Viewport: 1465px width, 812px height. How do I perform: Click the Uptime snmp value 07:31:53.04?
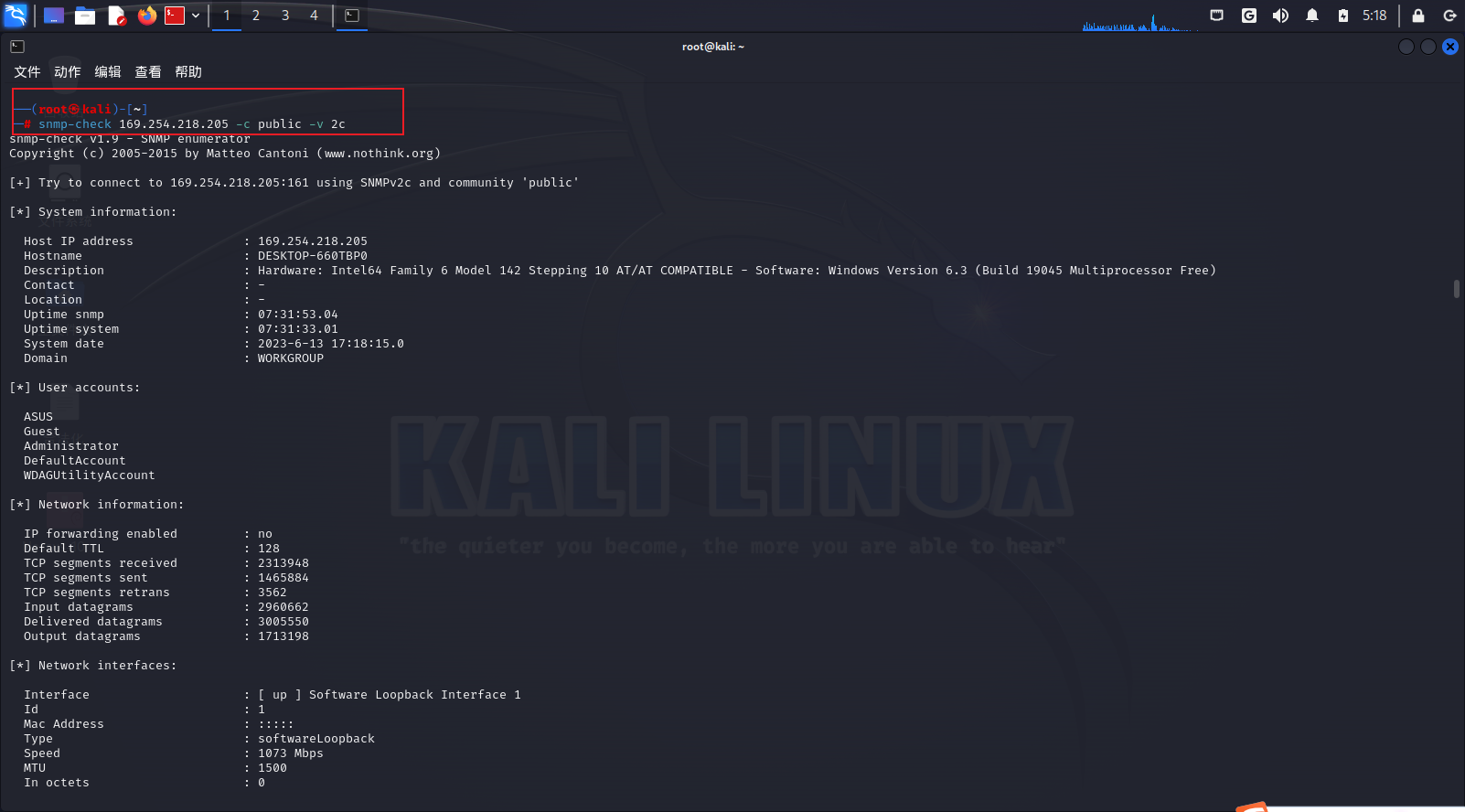(x=298, y=315)
